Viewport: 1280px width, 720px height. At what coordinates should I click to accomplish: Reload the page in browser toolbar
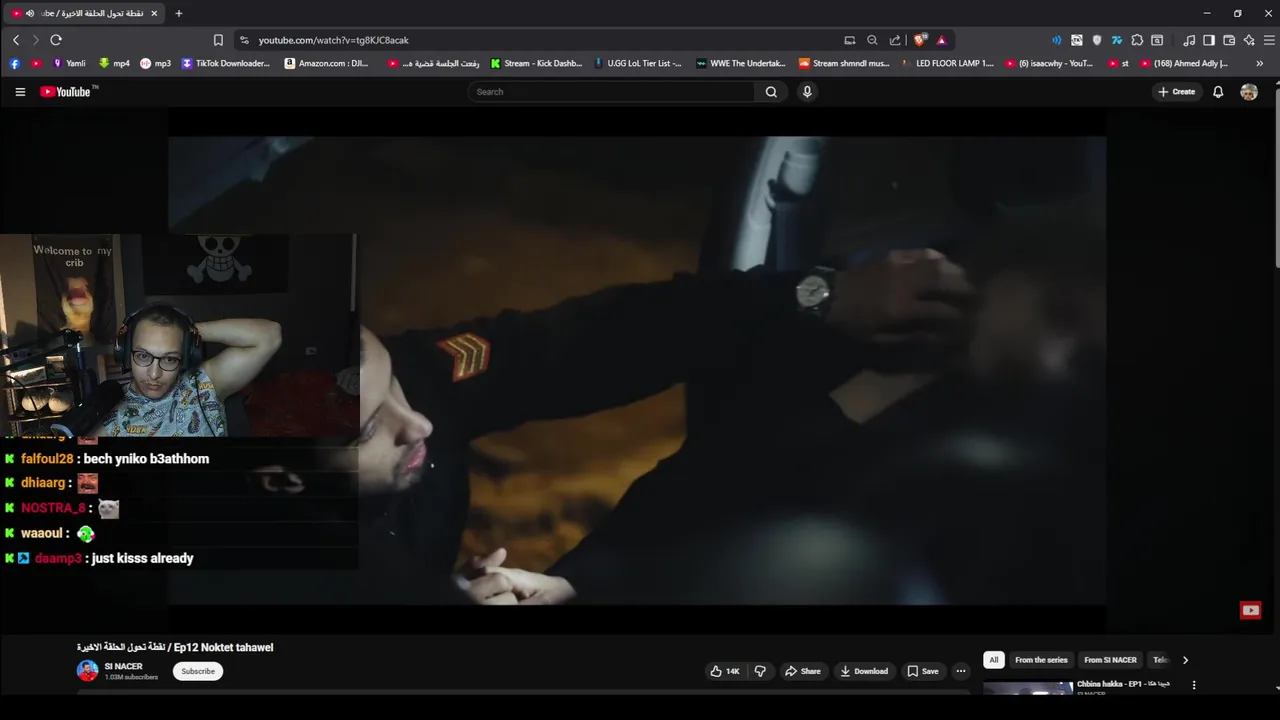(56, 40)
